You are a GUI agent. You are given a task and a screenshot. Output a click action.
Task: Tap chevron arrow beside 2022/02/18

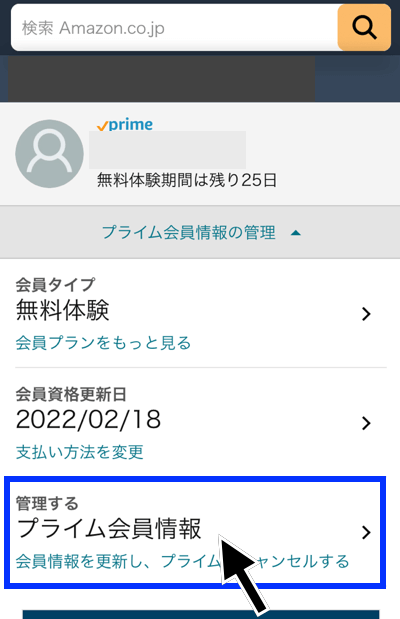pyautogui.click(x=366, y=423)
